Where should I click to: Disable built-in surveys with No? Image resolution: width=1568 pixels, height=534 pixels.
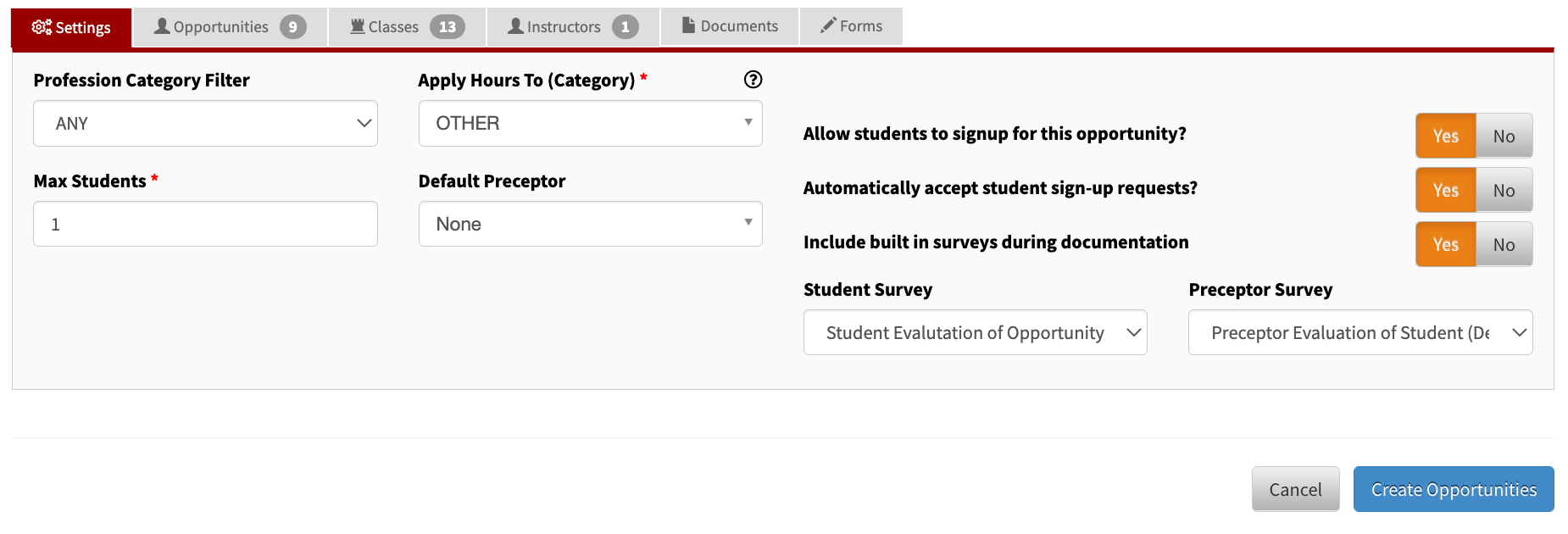click(1504, 244)
